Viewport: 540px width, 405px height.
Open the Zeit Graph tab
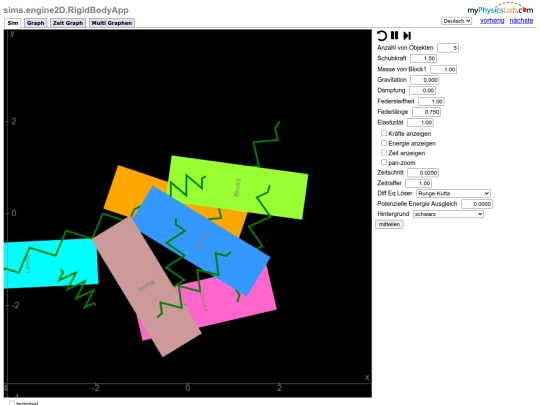[x=68, y=23]
